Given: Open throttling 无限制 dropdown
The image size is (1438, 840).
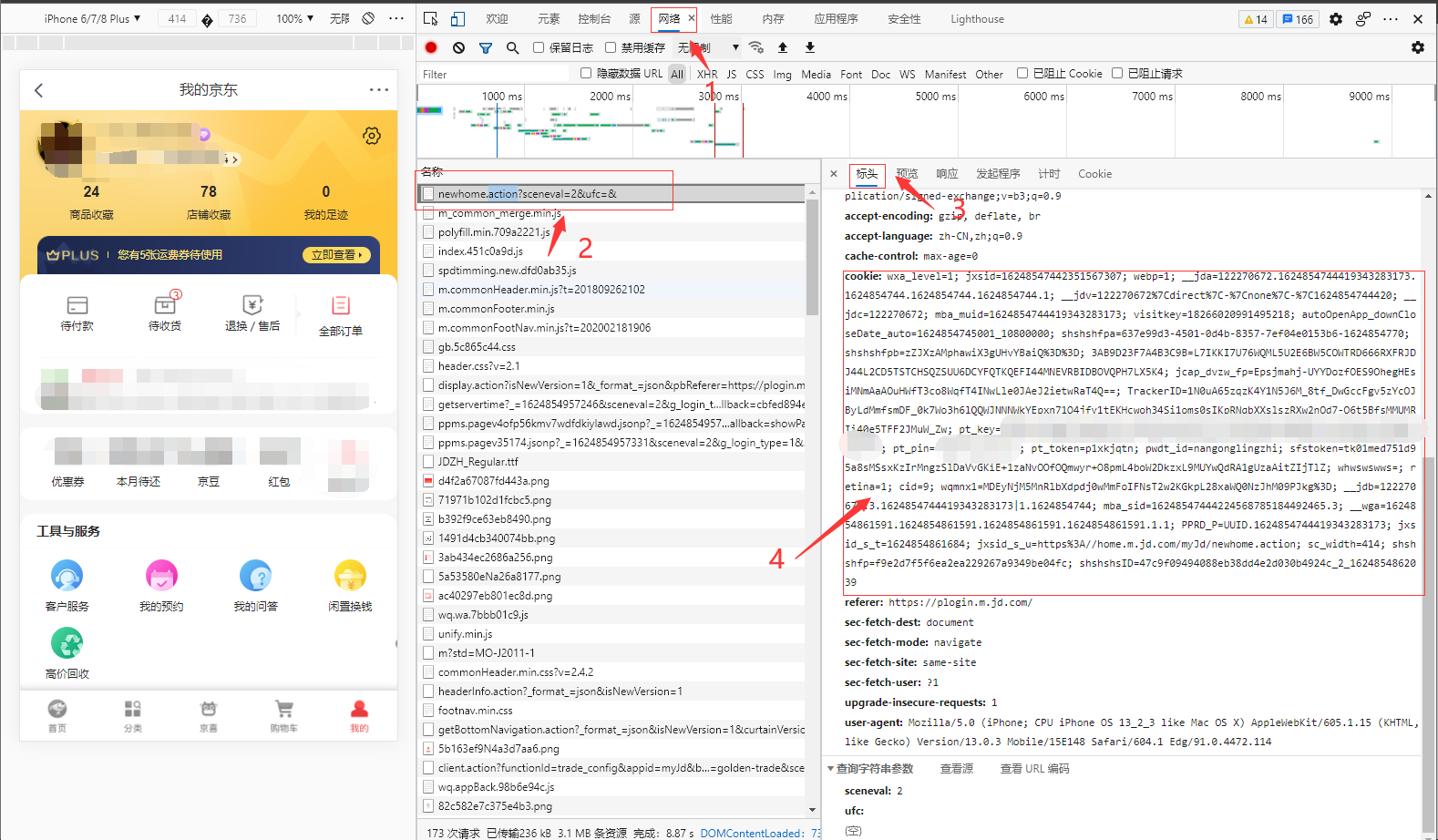Looking at the screenshot, I should click(708, 47).
